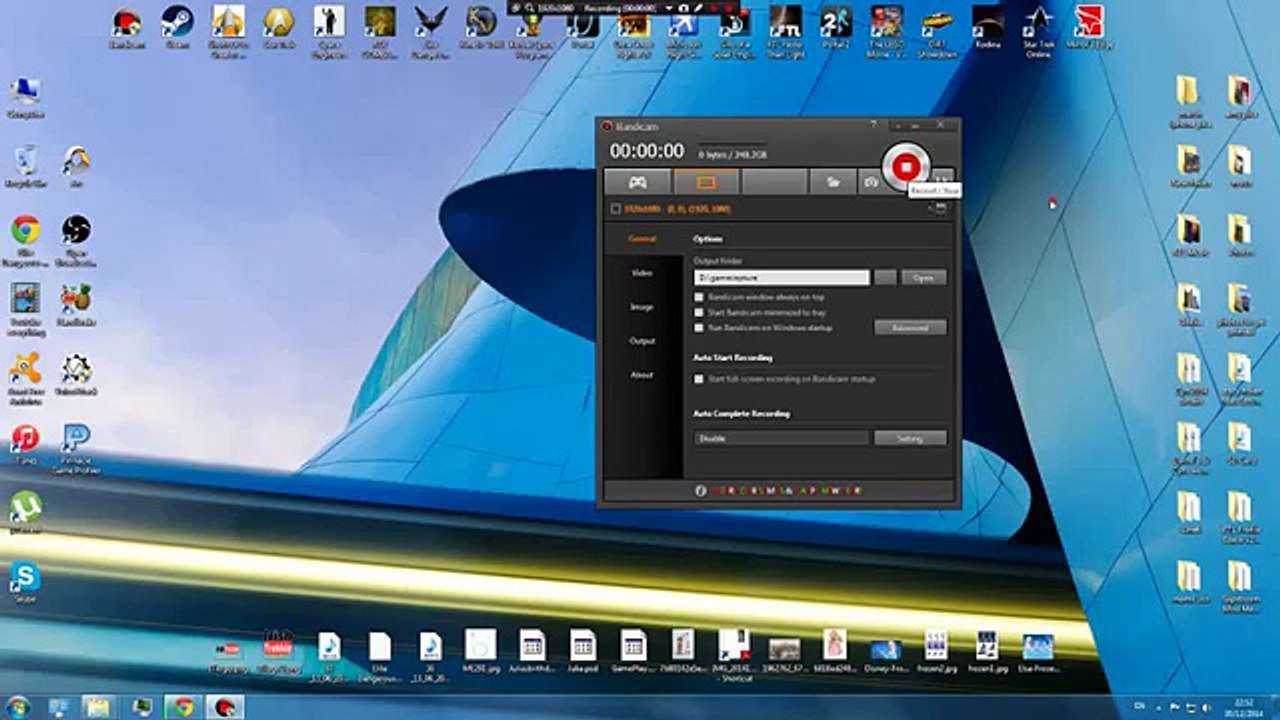Viewport: 1280px width, 720px height.
Task: Click the Setting button for Auto Complete Recording
Action: pyautogui.click(x=910, y=438)
